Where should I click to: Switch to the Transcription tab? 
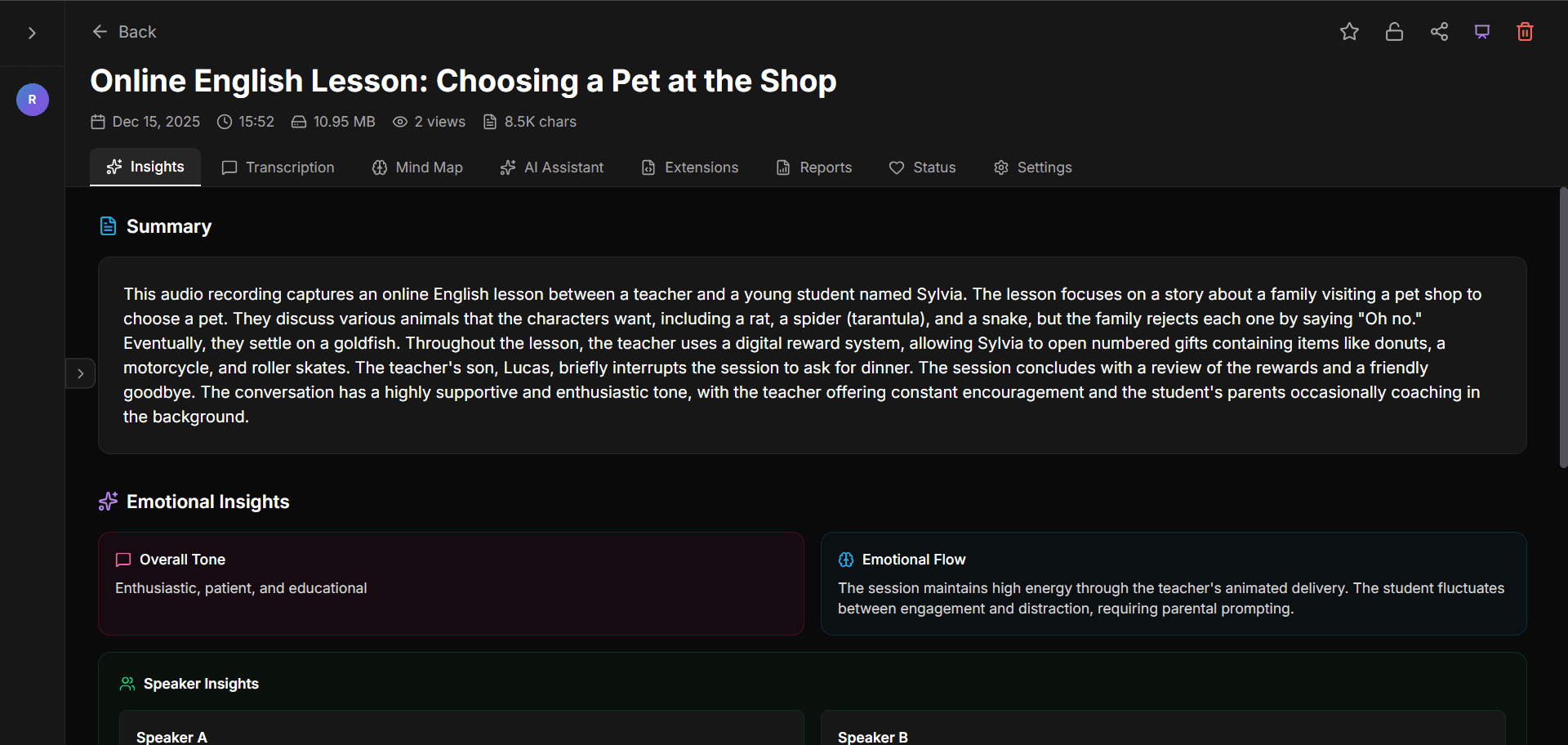click(278, 167)
